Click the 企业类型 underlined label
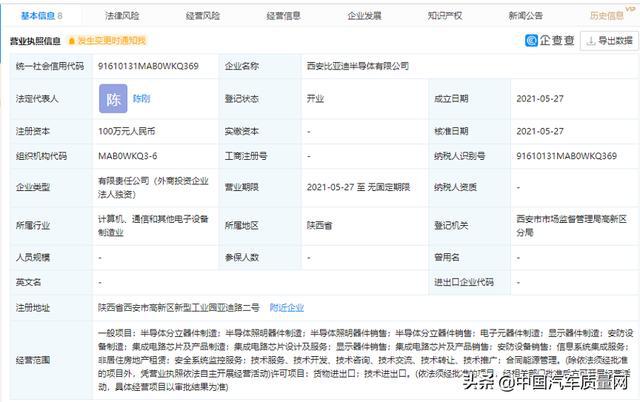The image size is (640, 402). click(x=33, y=187)
